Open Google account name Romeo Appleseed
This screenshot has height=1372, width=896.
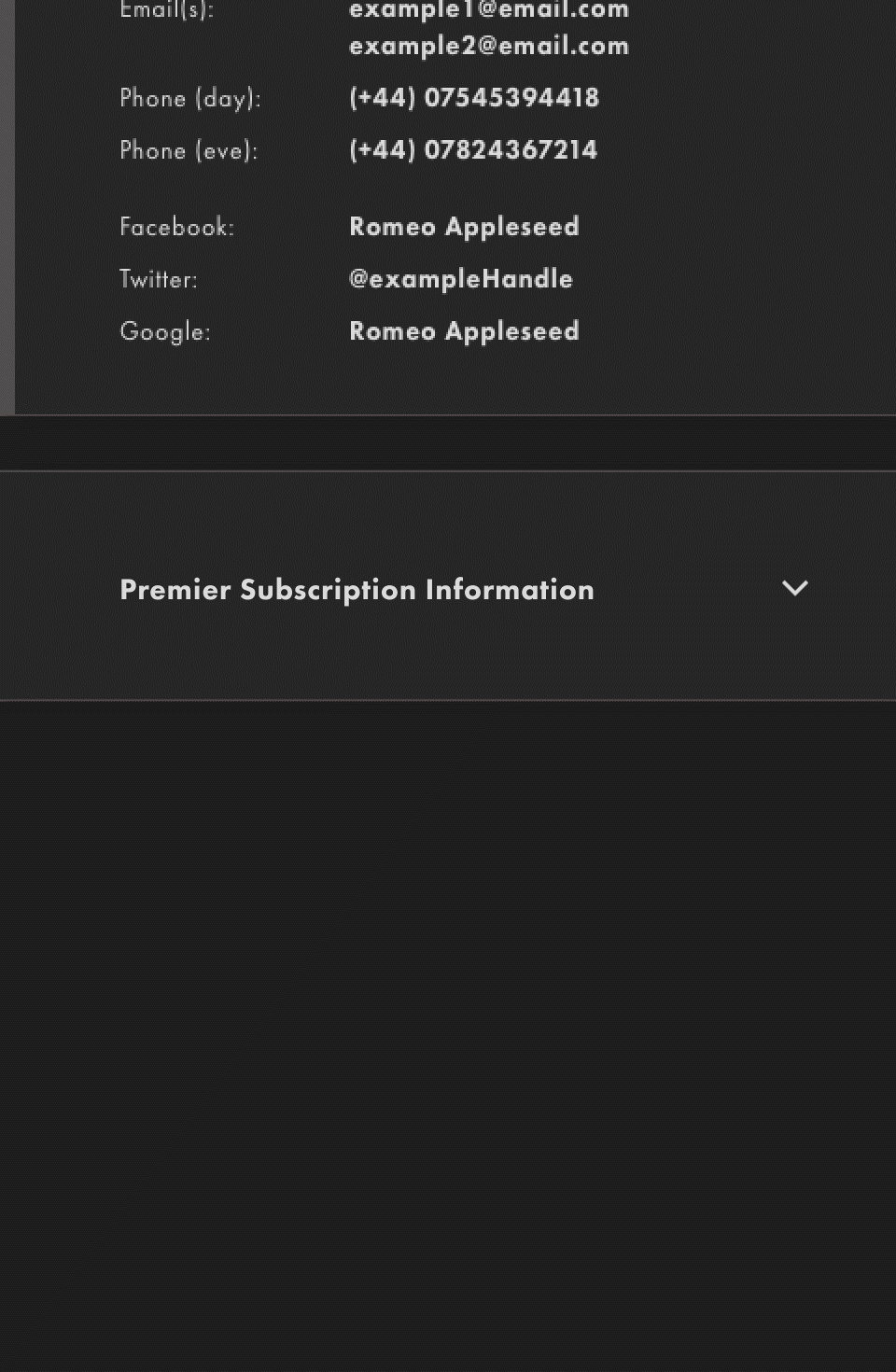click(464, 331)
